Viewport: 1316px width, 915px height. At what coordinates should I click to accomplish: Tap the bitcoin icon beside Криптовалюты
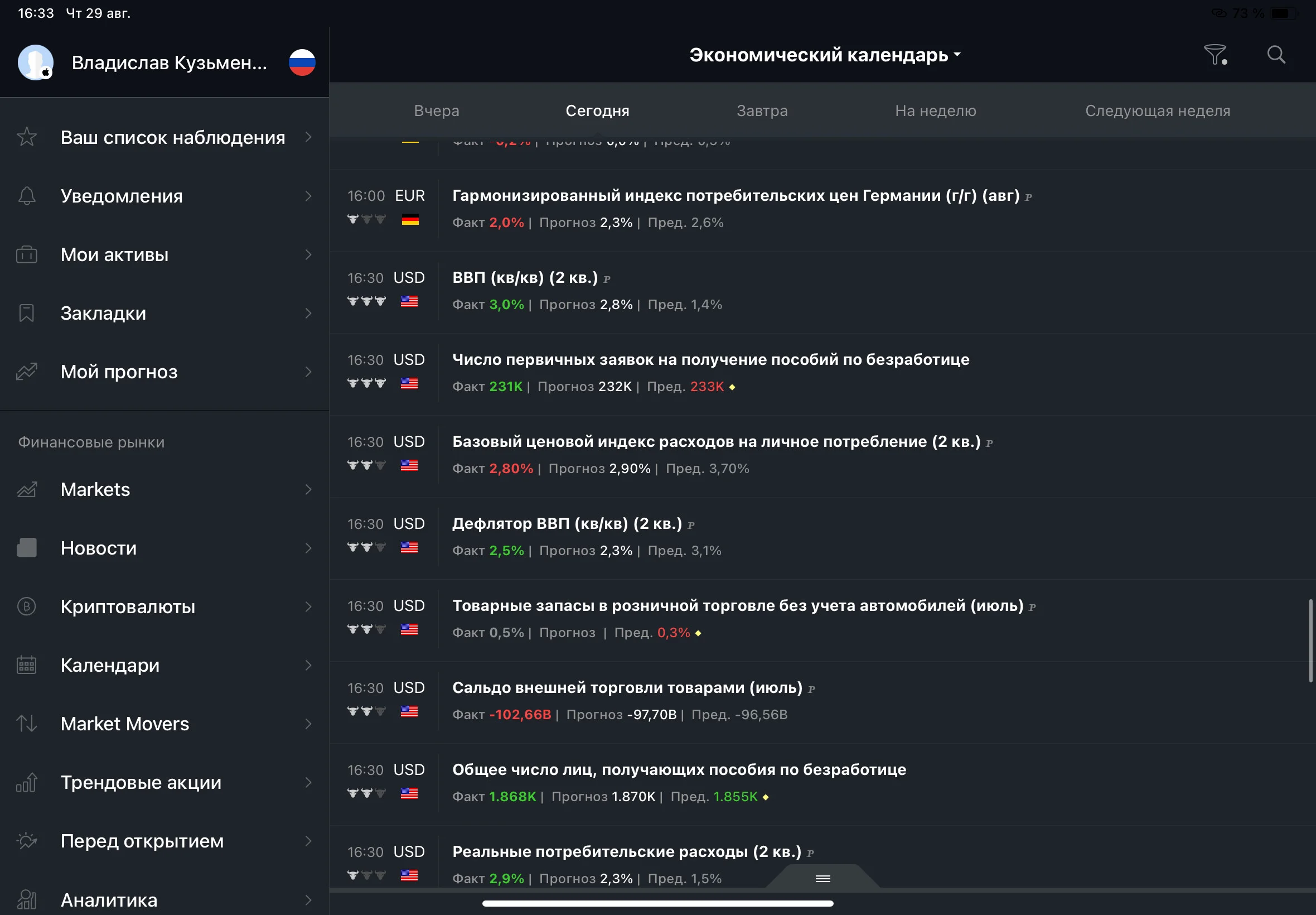[26, 606]
